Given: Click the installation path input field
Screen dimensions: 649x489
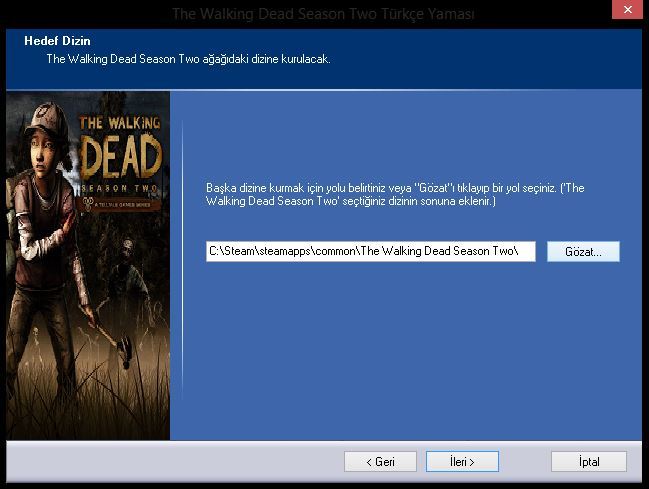Looking at the screenshot, I should coord(370,251).
